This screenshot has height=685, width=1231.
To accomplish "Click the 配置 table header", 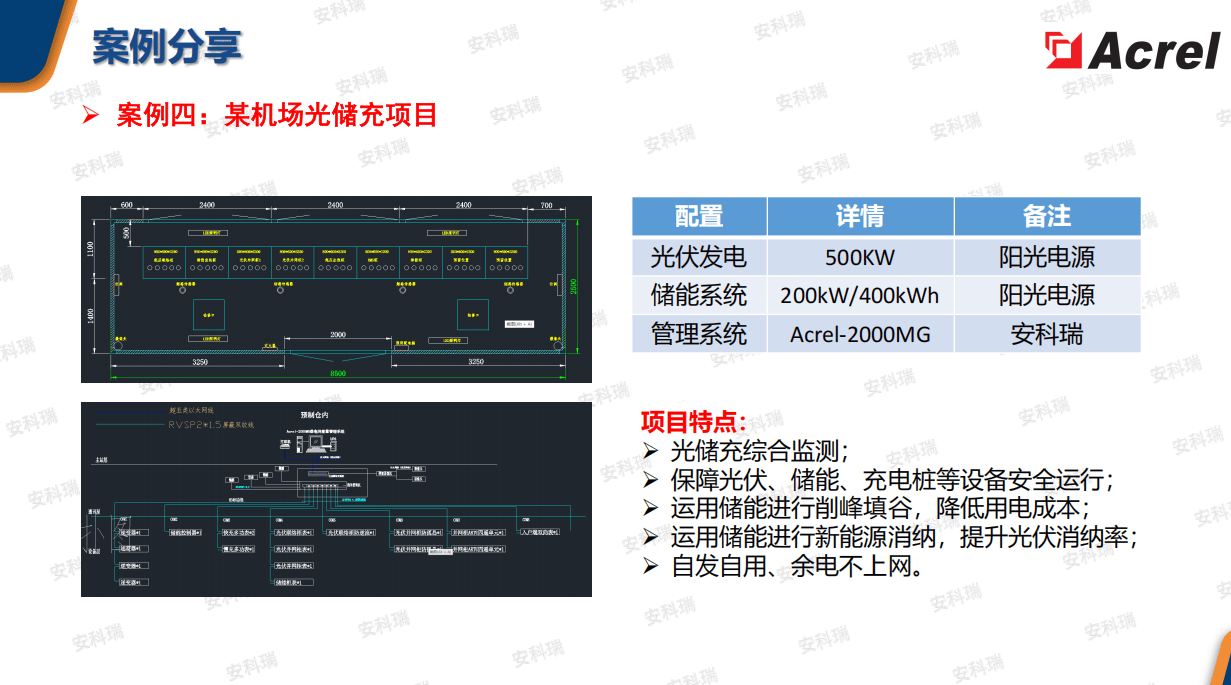I will tap(699, 216).
